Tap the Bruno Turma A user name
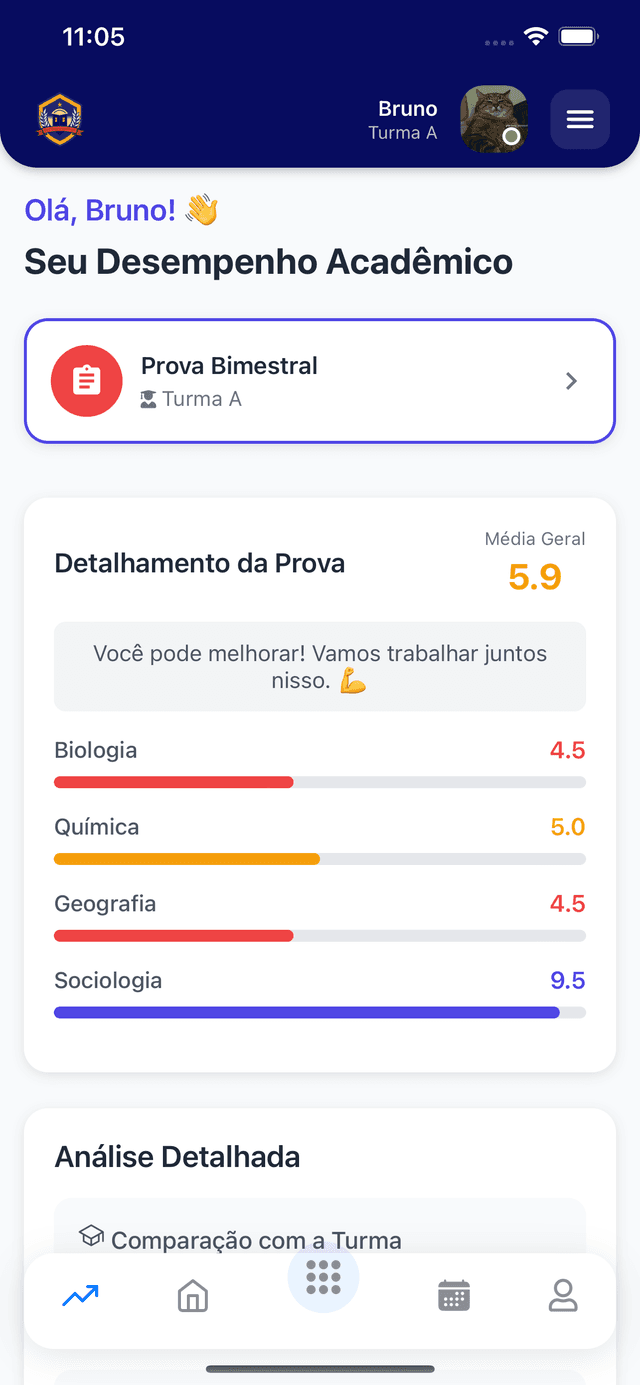Image resolution: width=640 pixels, height=1385 pixels. [x=406, y=120]
